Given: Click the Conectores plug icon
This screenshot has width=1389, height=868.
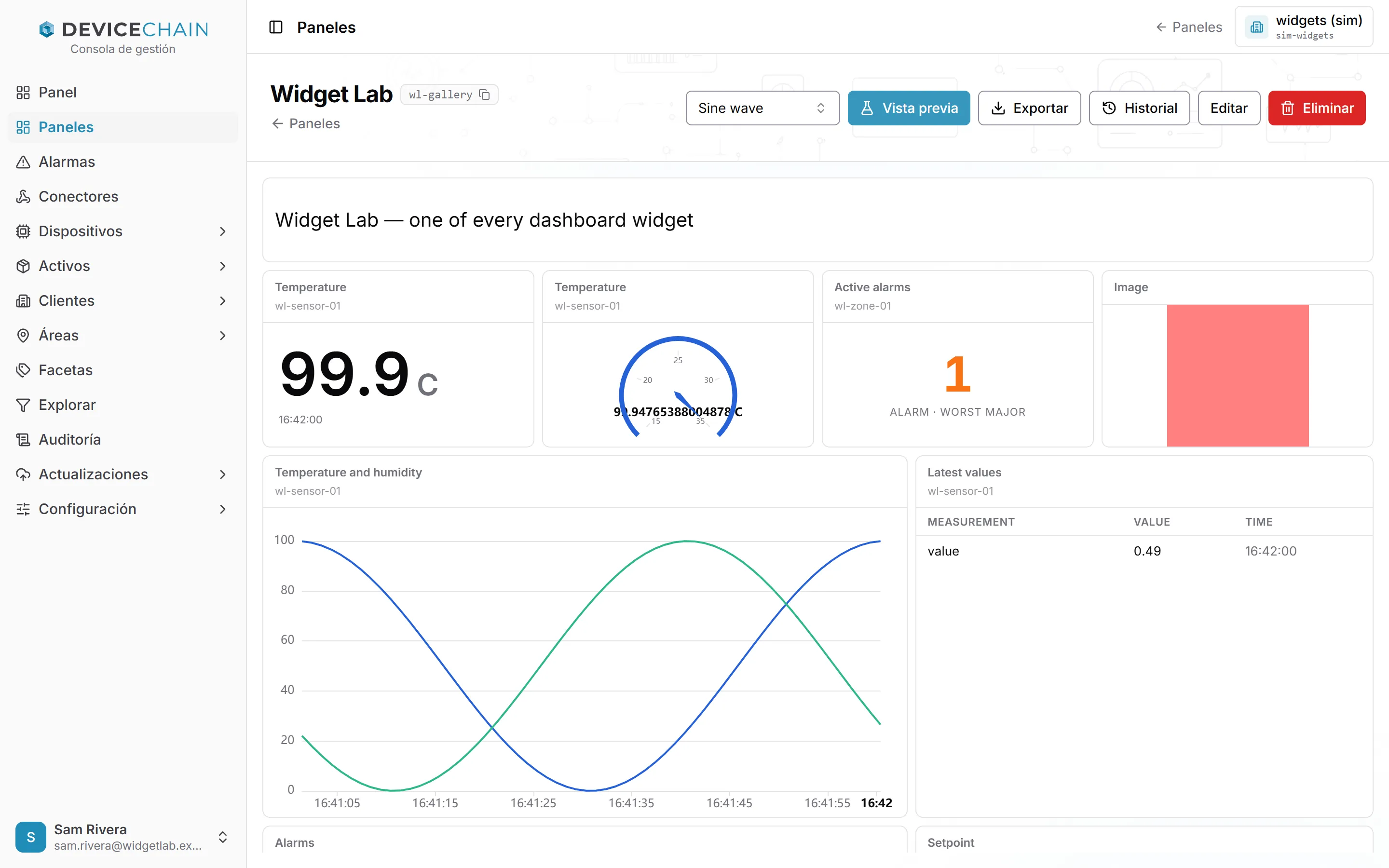Looking at the screenshot, I should pyautogui.click(x=23, y=196).
